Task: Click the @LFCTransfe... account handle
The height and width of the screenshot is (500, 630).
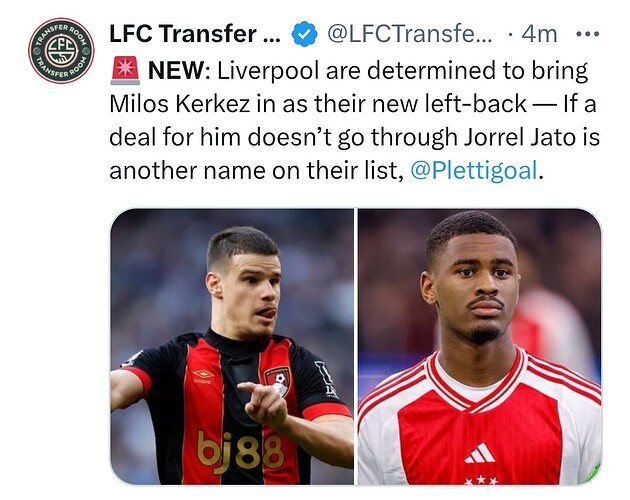Action: click(409, 34)
